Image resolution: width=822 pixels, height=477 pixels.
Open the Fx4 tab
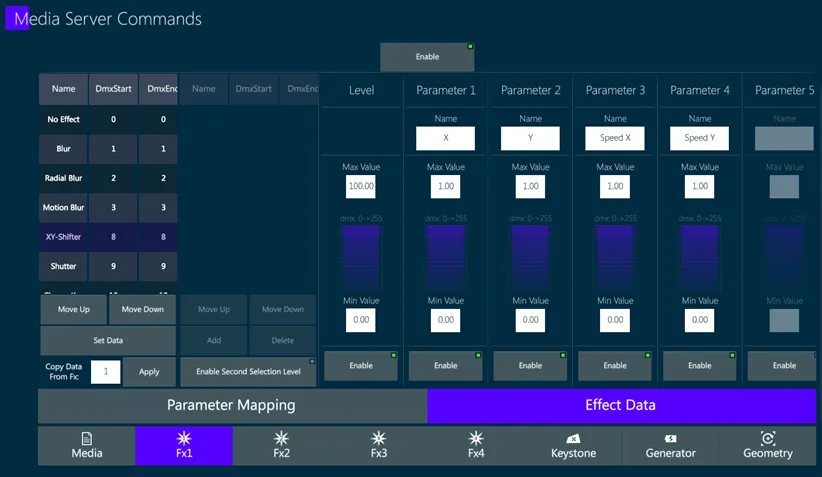(476, 446)
